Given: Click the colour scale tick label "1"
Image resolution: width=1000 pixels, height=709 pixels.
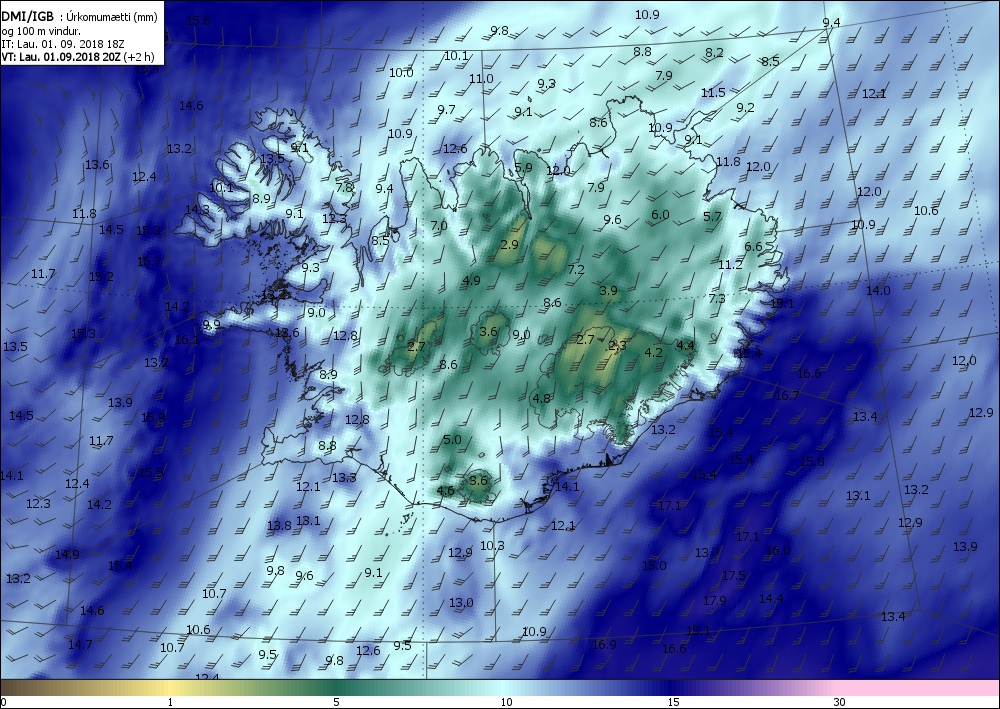Looking at the screenshot, I should pos(170,702).
